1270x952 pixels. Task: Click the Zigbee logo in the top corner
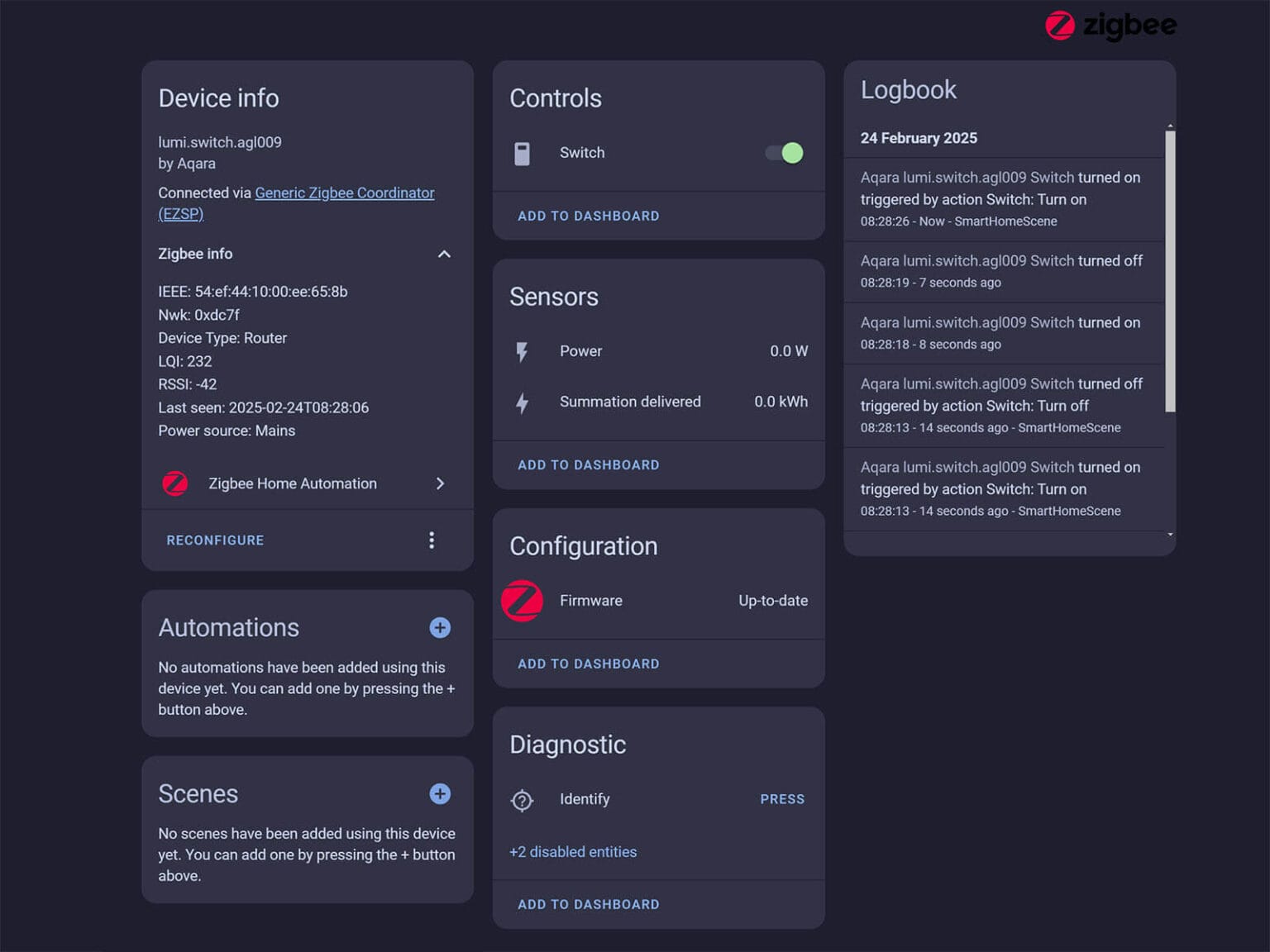click(x=1110, y=26)
